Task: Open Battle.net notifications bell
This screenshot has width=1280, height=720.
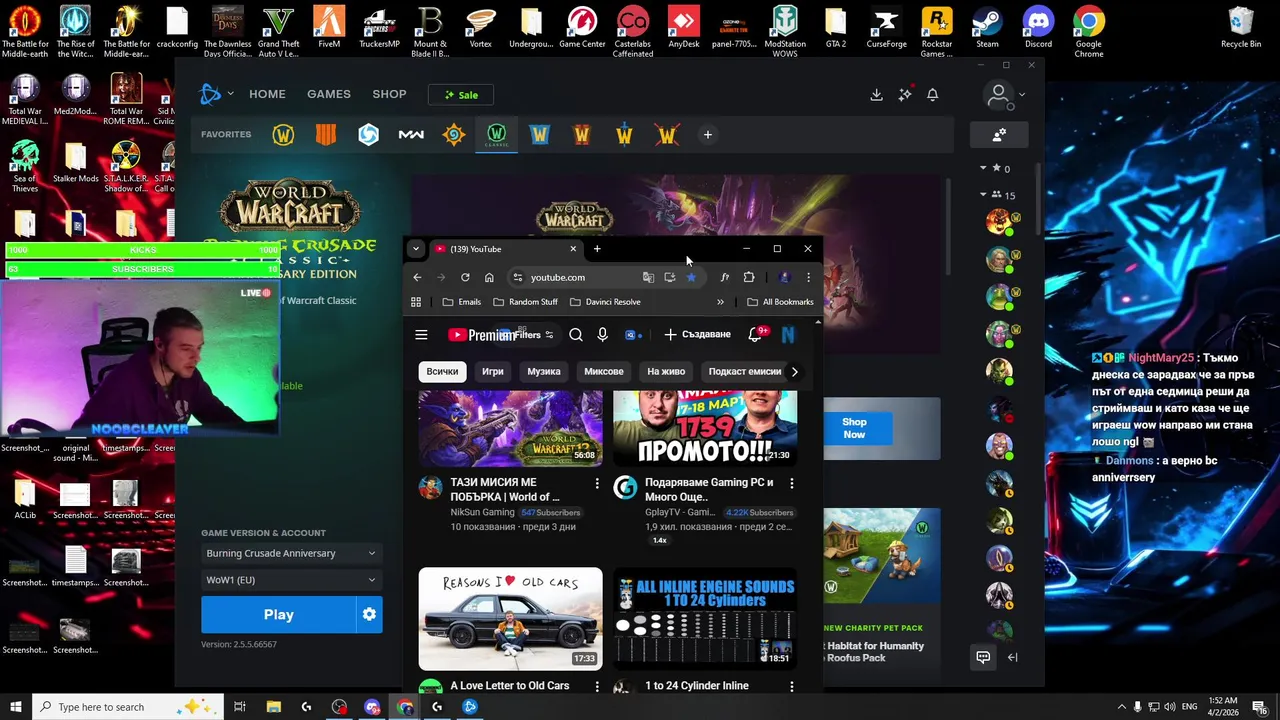Action: tap(932, 94)
